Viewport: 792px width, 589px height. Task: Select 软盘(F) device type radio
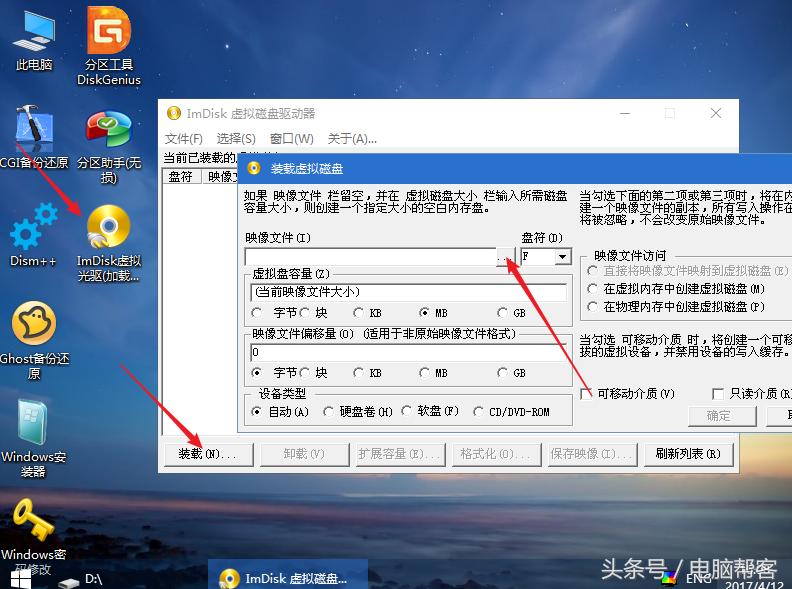407,411
